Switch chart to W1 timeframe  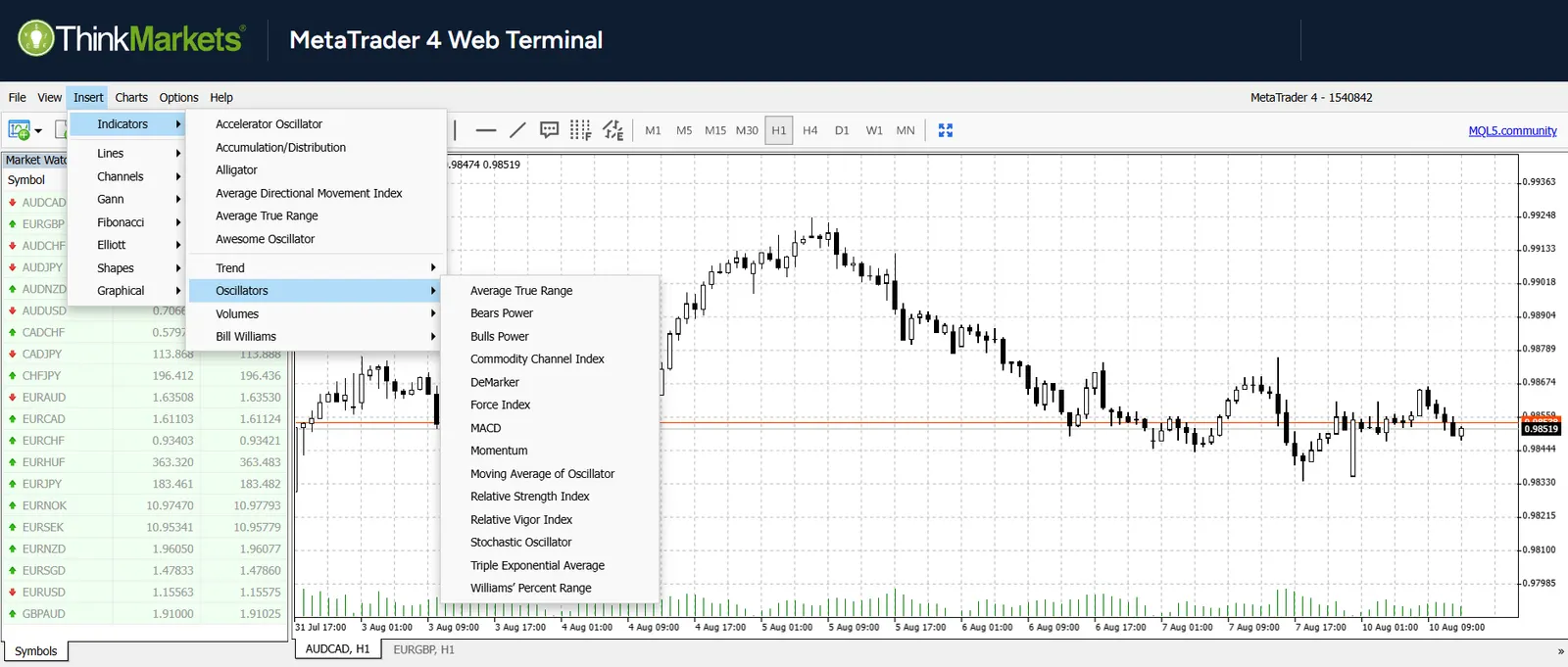874,130
